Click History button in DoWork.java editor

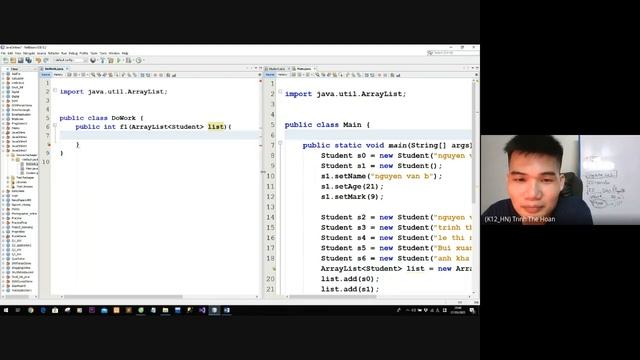coord(58,75)
